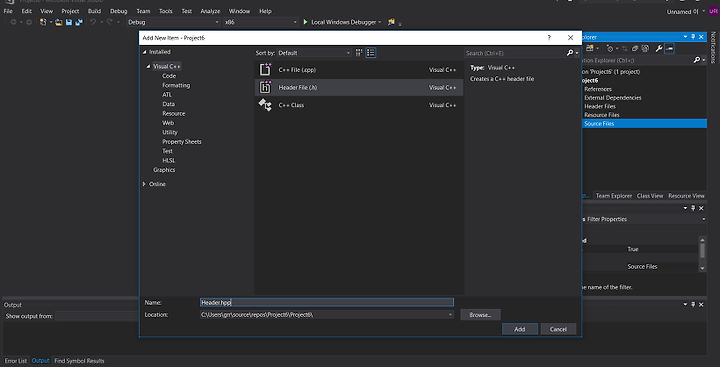
Task: Click the Undo toolbar icon
Action: (x=93, y=22)
